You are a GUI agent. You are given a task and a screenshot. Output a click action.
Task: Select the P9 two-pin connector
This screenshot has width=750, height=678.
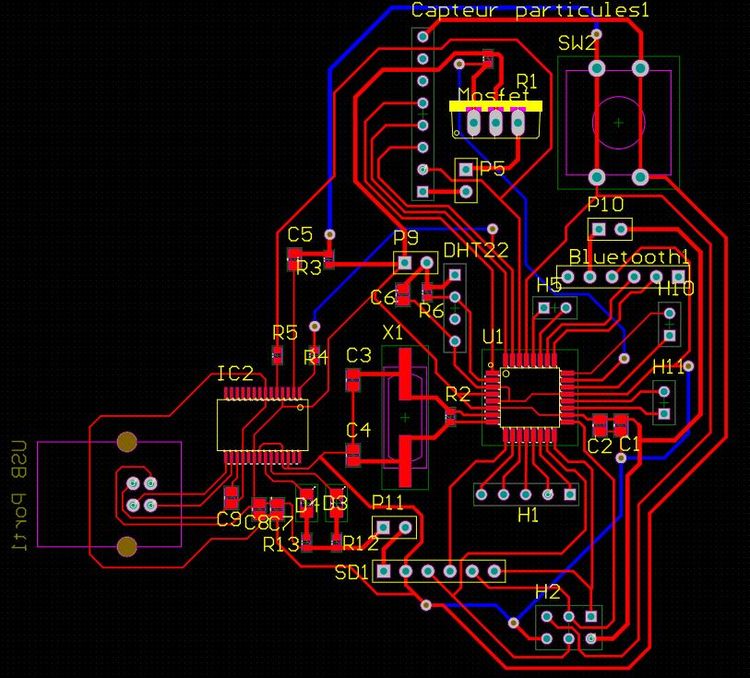click(416, 263)
